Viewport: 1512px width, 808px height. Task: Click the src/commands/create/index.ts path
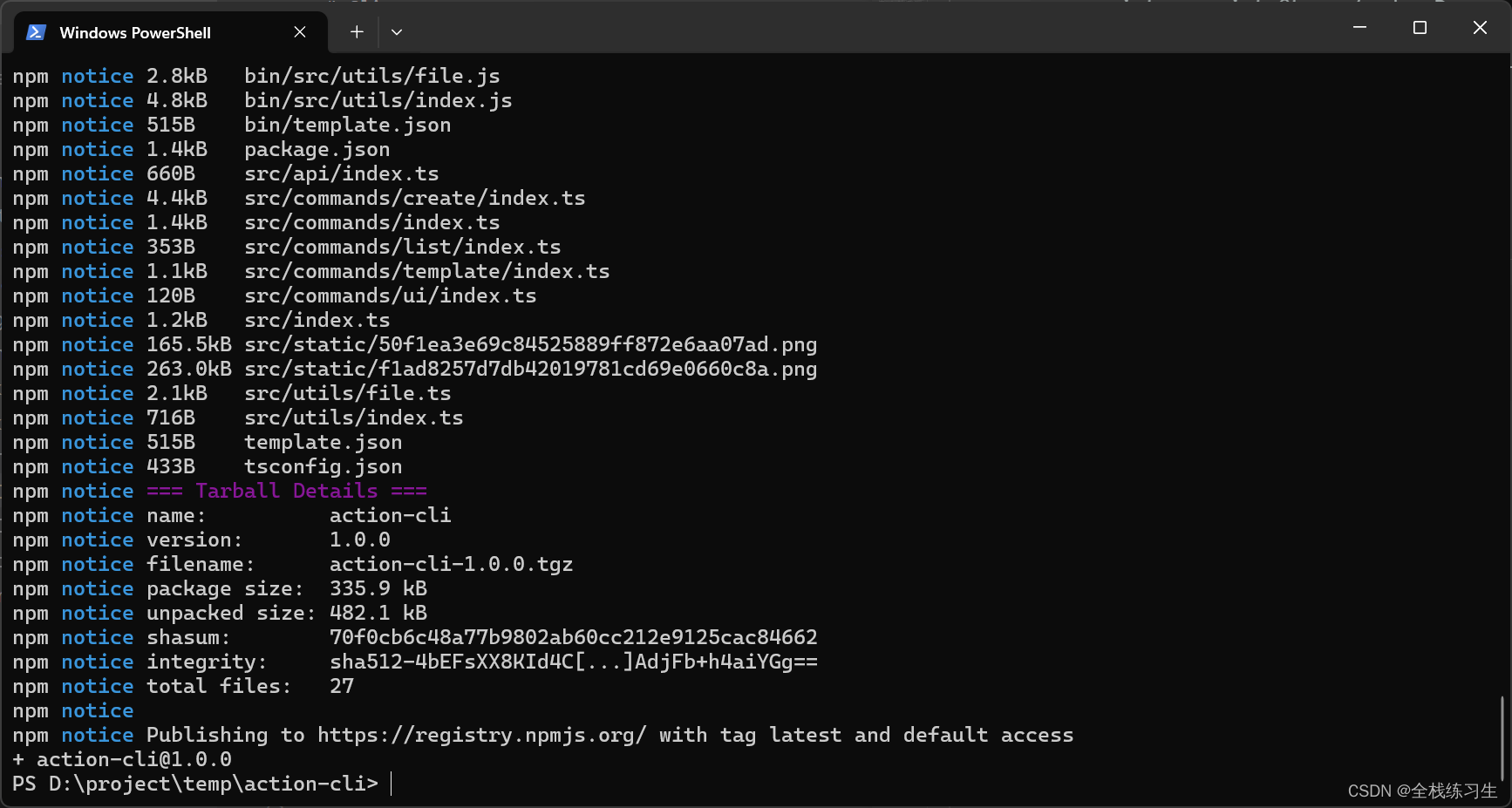point(414,199)
